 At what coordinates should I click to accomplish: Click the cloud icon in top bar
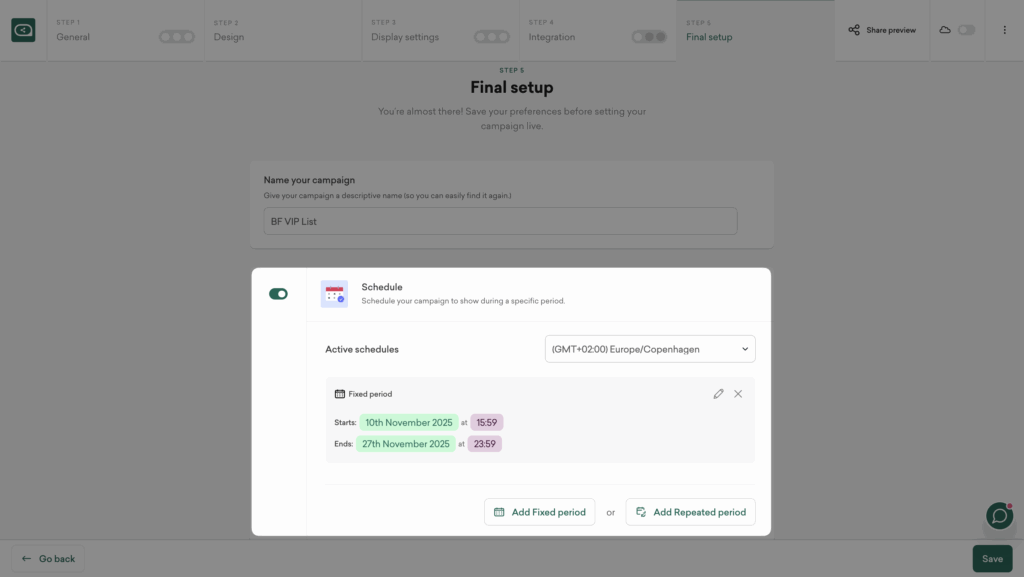pos(945,30)
